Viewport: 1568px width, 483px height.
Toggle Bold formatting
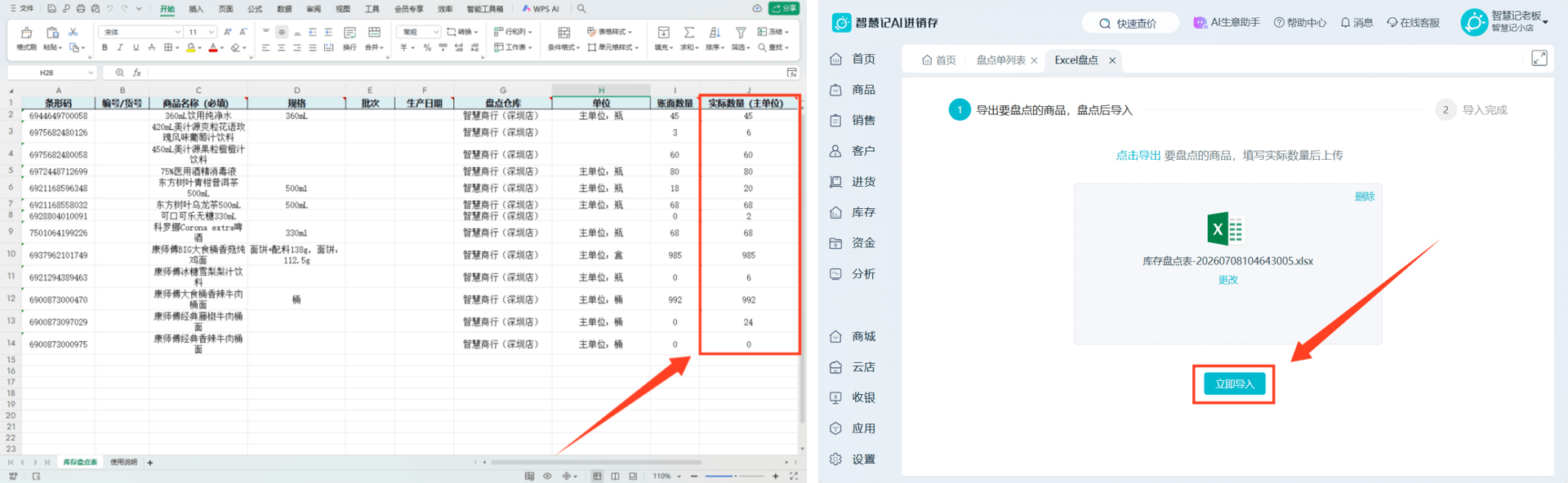tap(105, 47)
